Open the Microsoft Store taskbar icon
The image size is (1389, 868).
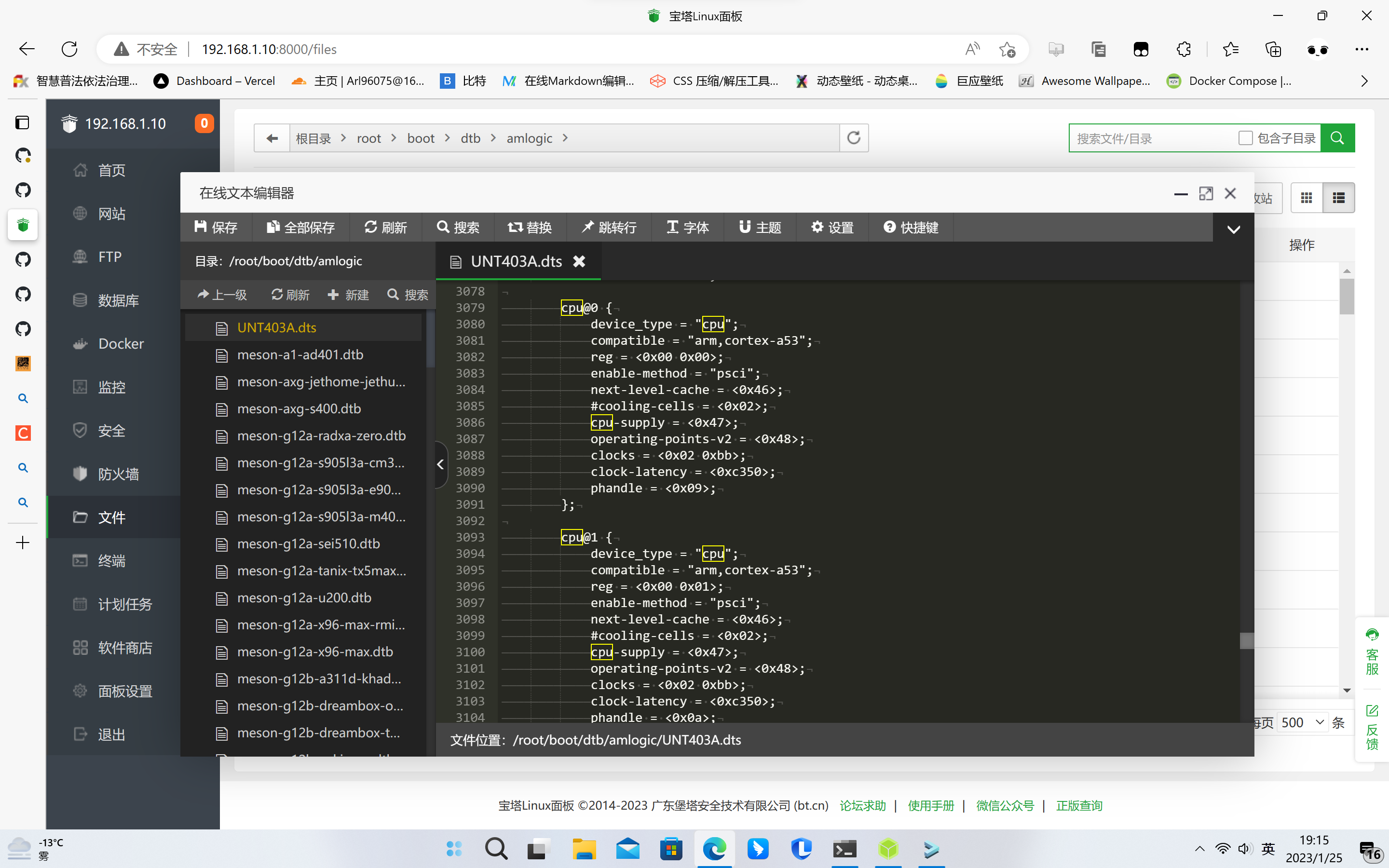point(671,849)
